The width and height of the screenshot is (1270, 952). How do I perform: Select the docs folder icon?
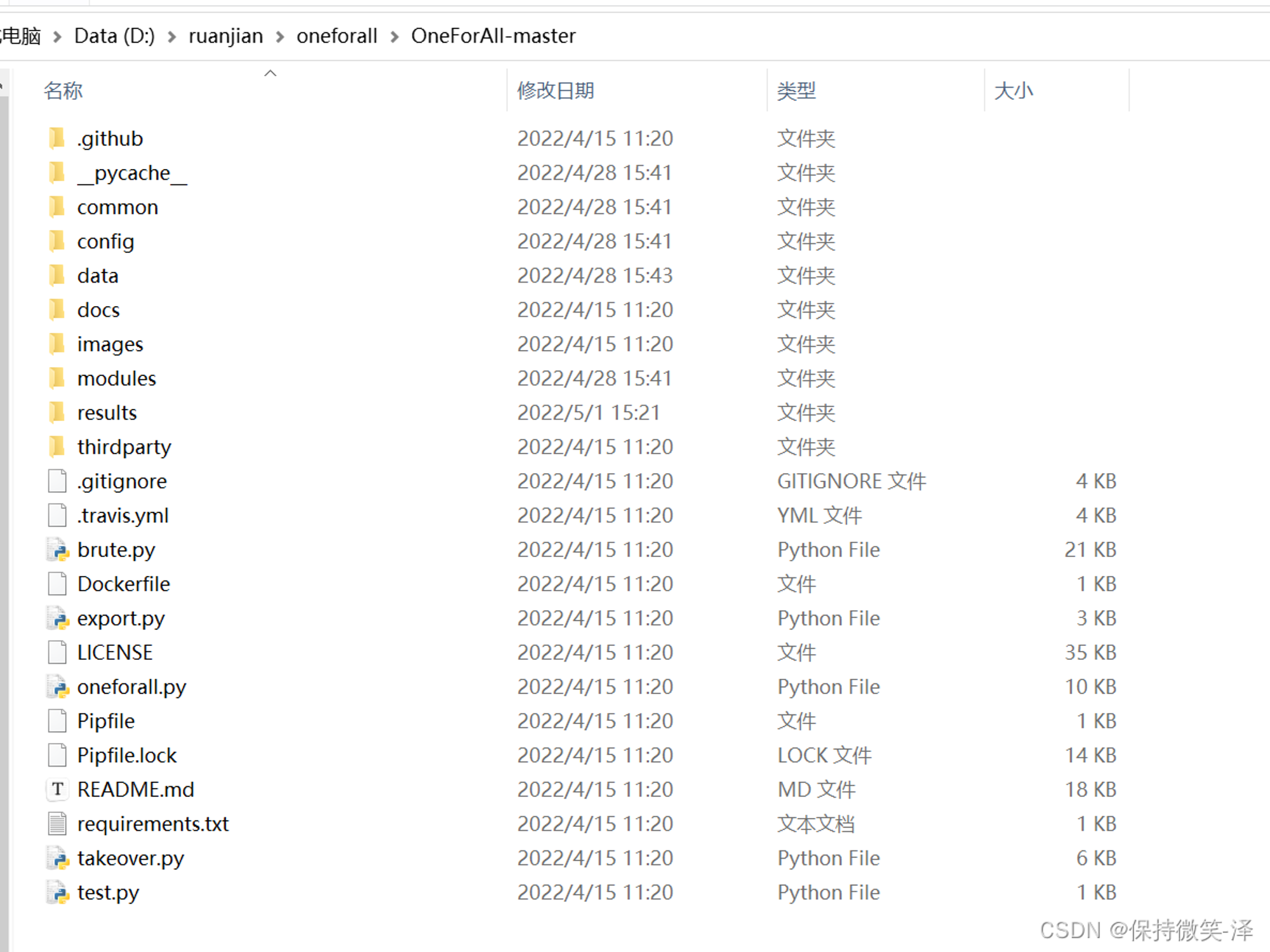(57, 309)
